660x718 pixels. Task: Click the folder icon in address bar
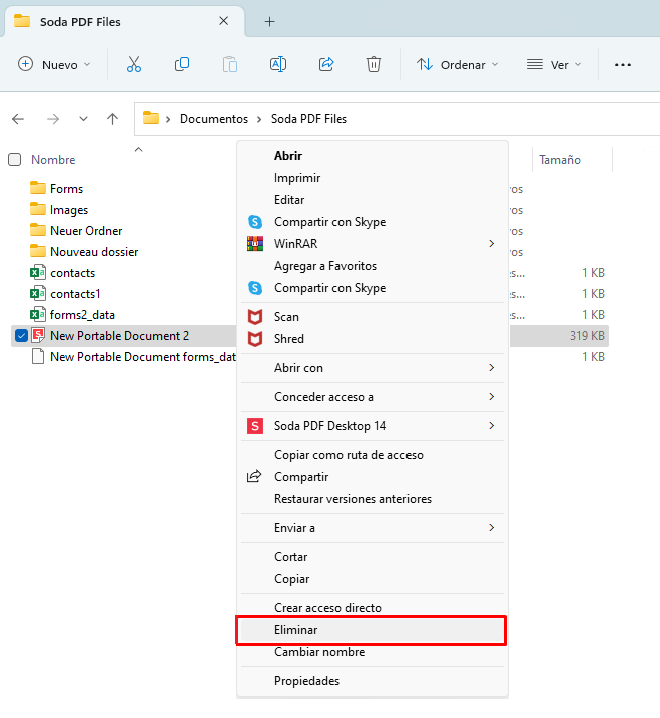click(151, 119)
